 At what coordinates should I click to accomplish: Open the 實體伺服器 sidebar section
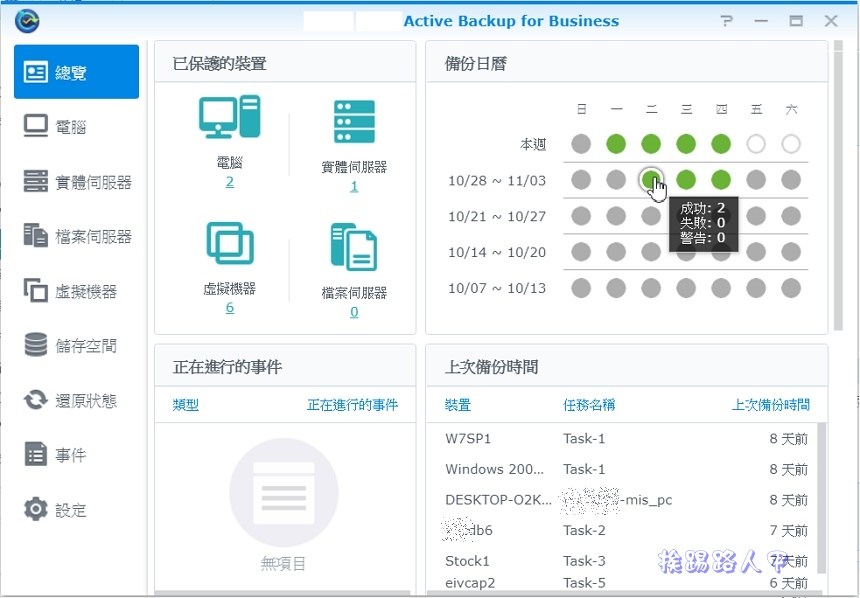coord(76,182)
